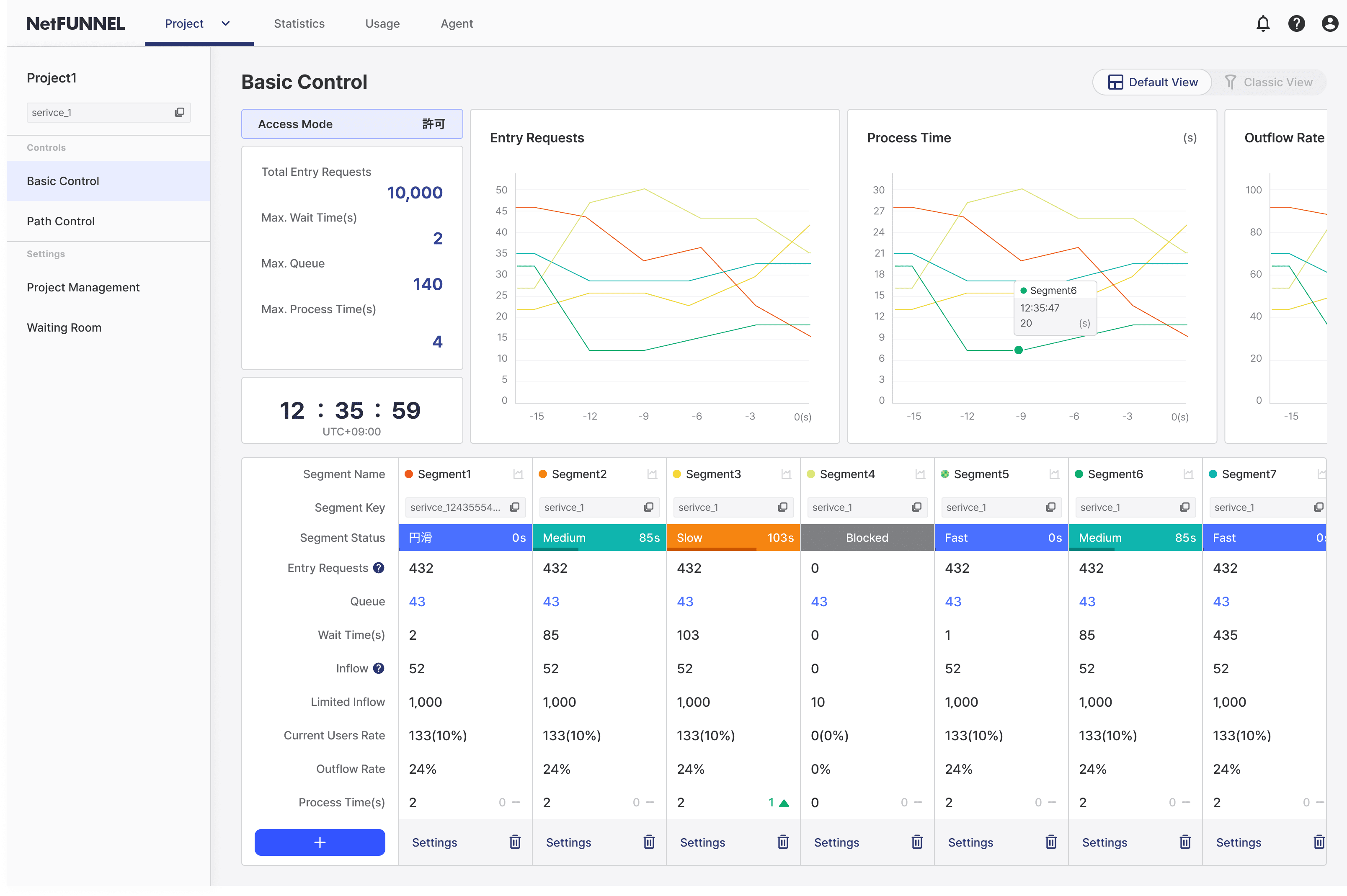Screen dimensions: 1347x896
Task: Copy Segment3 segment key
Action: pos(782,507)
